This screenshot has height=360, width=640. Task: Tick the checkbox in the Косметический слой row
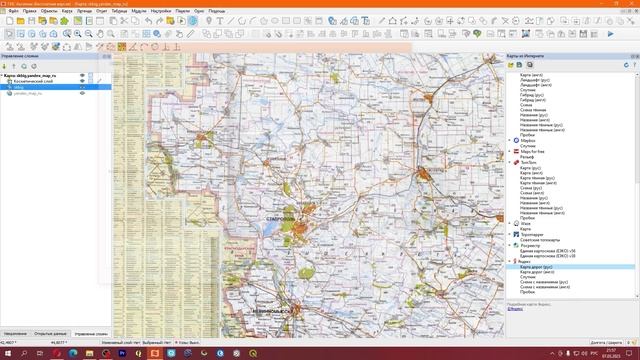91,81
